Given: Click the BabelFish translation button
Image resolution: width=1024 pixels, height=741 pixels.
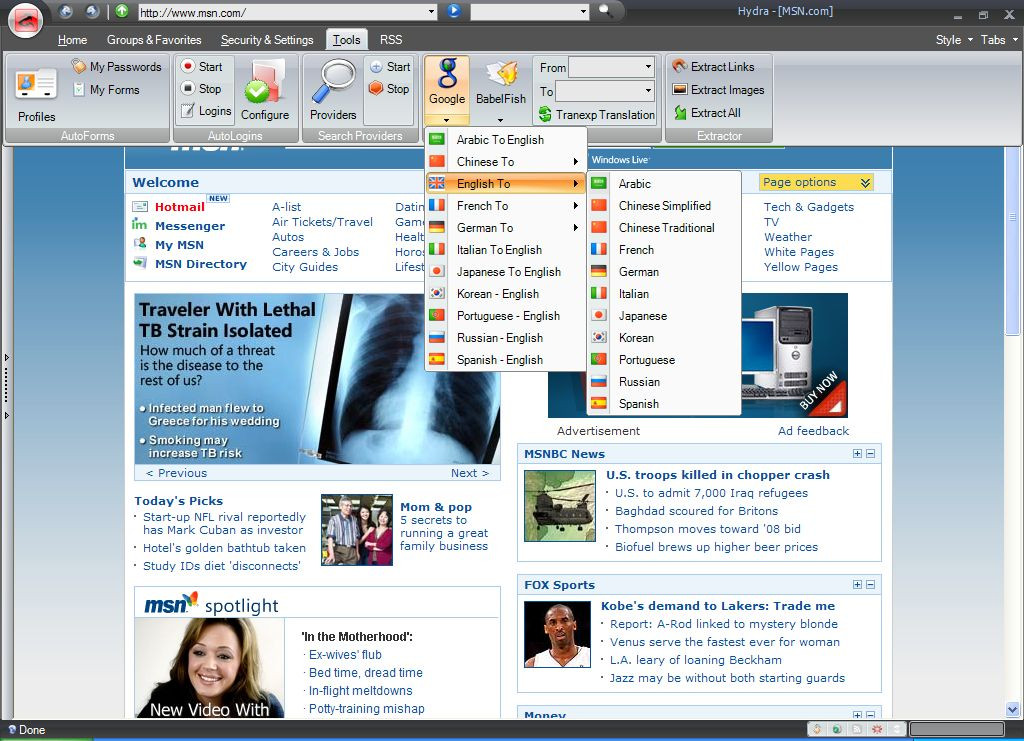Looking at the screenshot, I should pyautogui.click(x=501, y=83).
